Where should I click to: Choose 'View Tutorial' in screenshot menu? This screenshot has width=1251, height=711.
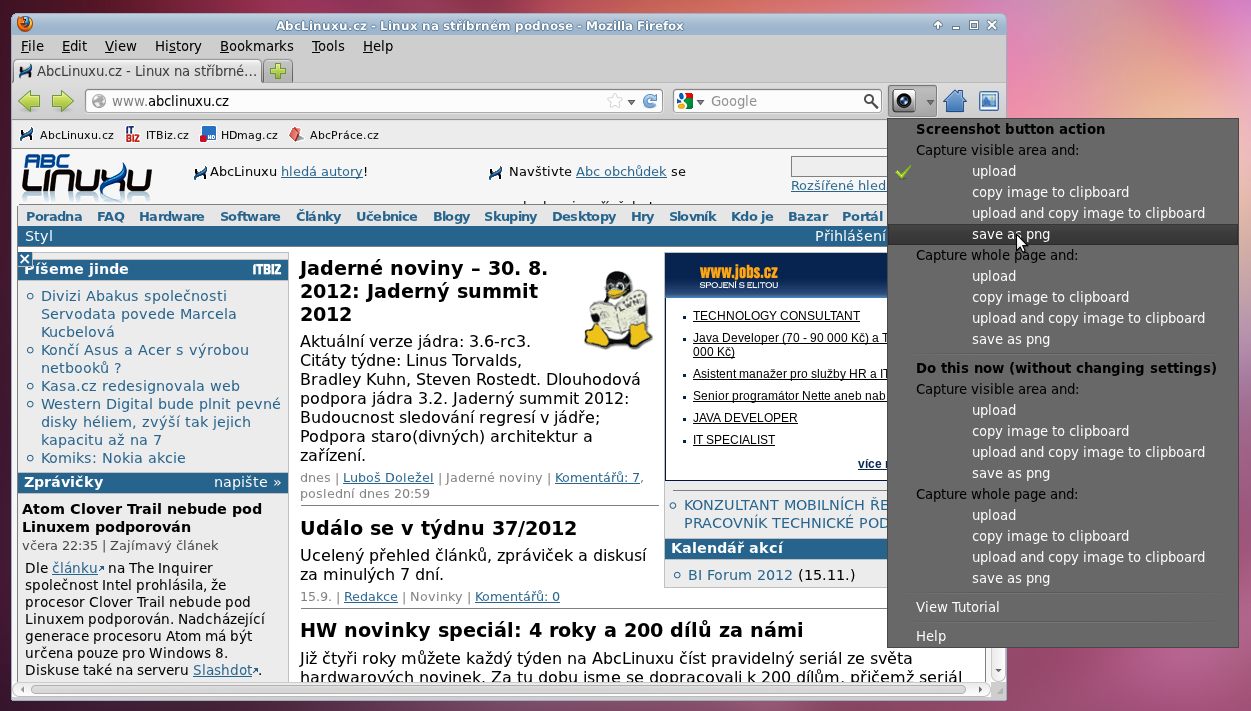958,607
